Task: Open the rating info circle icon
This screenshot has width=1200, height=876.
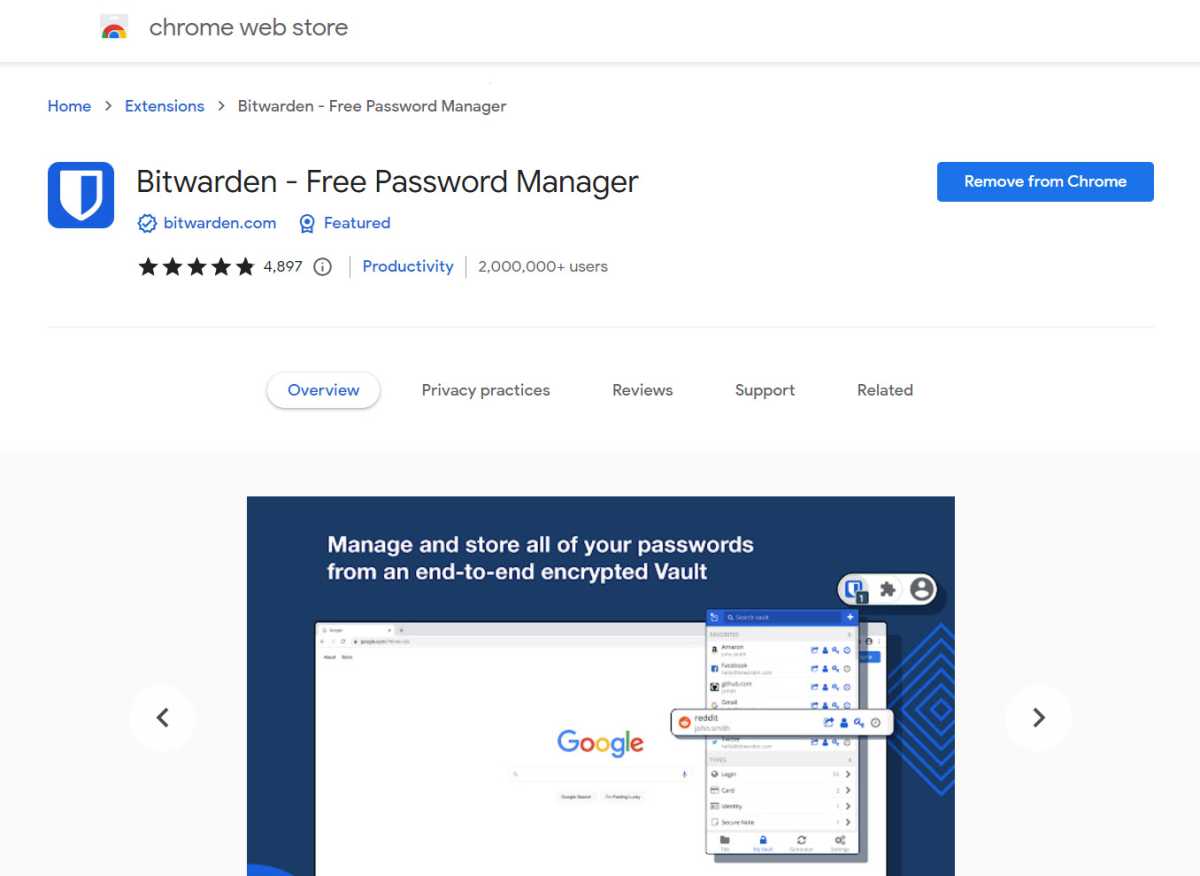Action: pyautogui.click(x=322, y=267)
